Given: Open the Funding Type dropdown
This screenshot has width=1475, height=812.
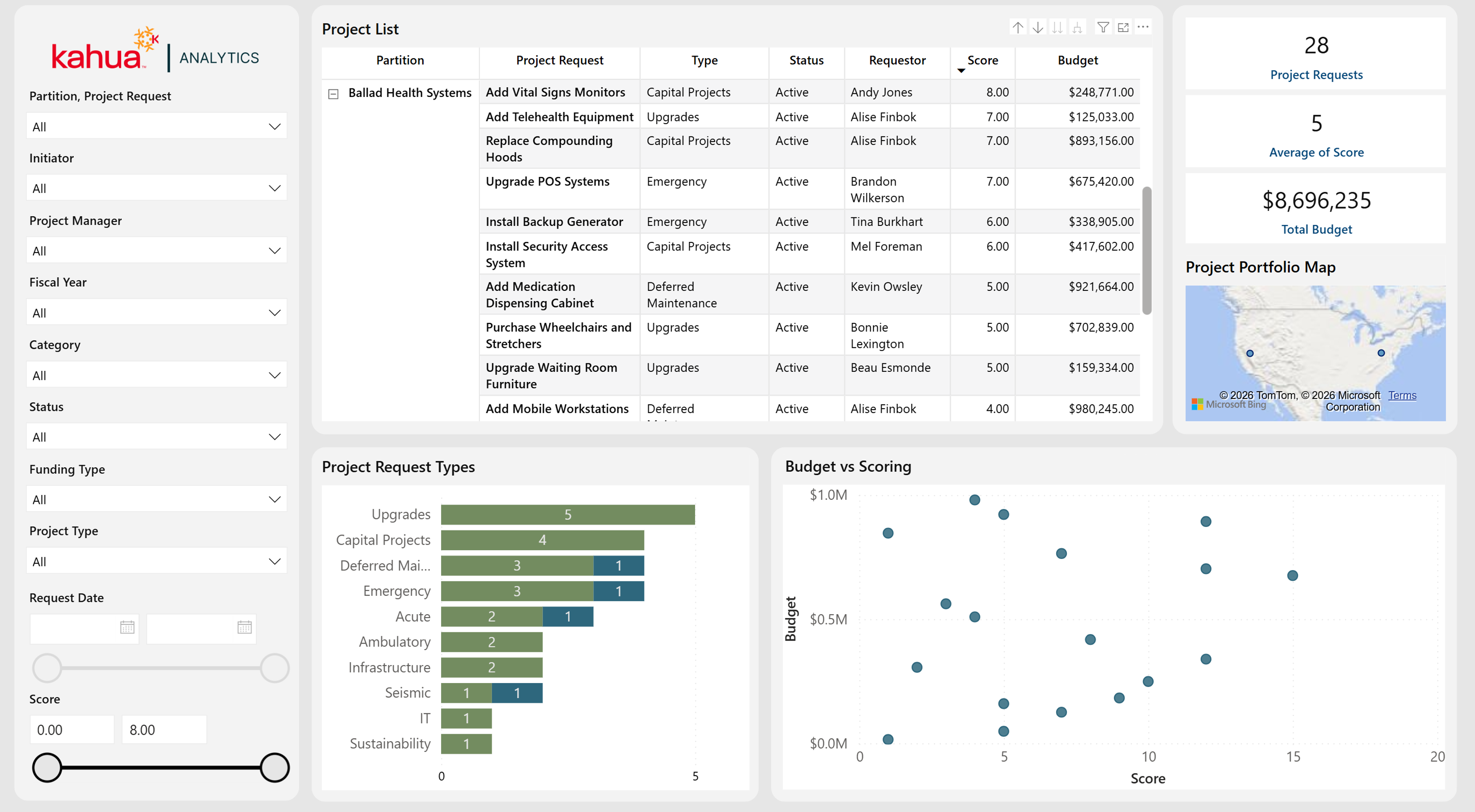Looking at the screenshot, I should (157, 499).
